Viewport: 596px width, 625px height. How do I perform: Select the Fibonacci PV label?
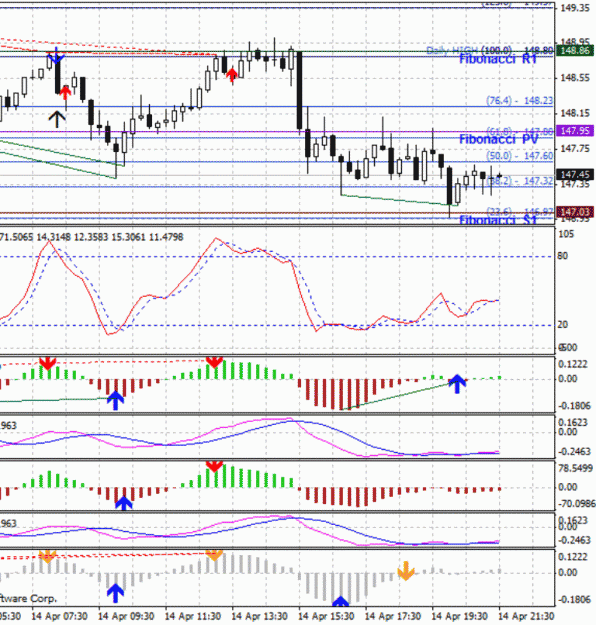(x=499, y=140)
